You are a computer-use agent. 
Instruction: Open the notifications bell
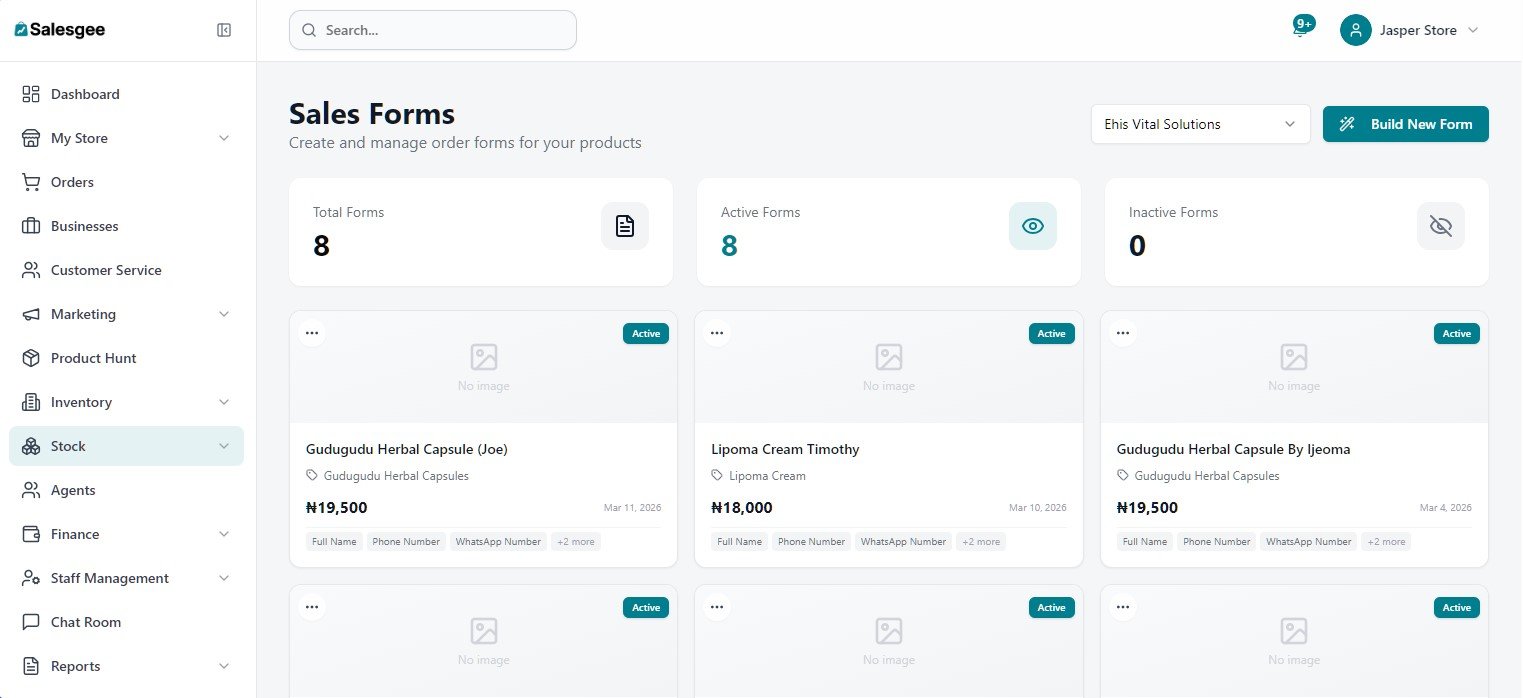click(1300, 30)
